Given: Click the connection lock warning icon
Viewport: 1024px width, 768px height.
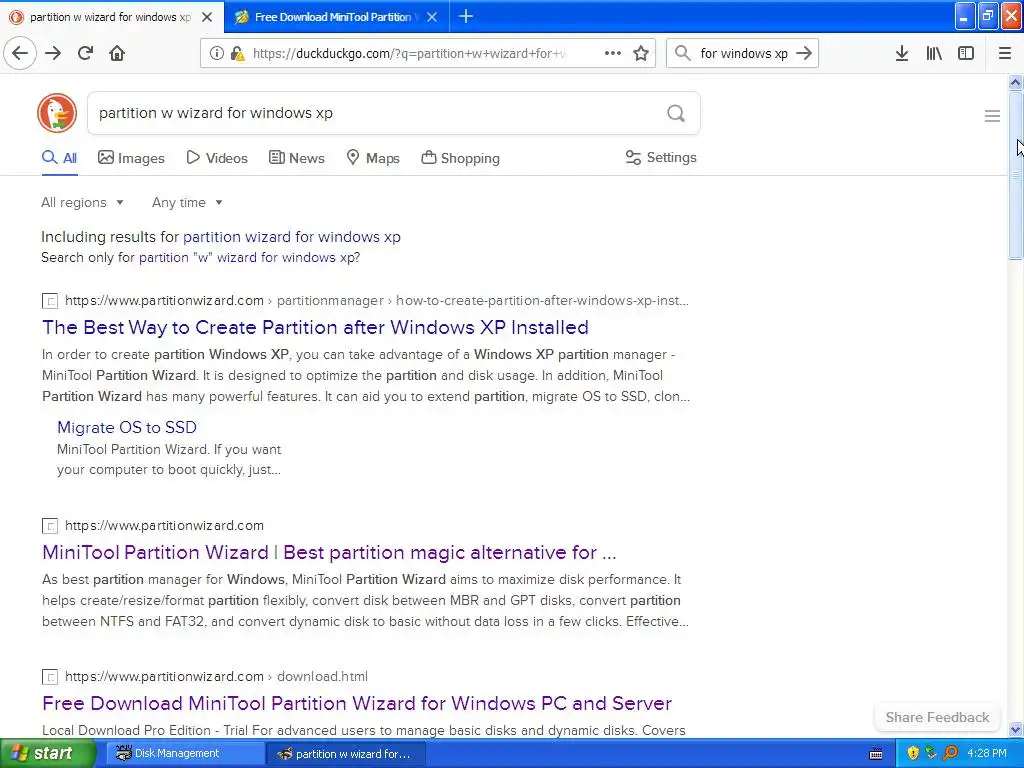Looking at the screenshot, I should (x=238, y=54).
